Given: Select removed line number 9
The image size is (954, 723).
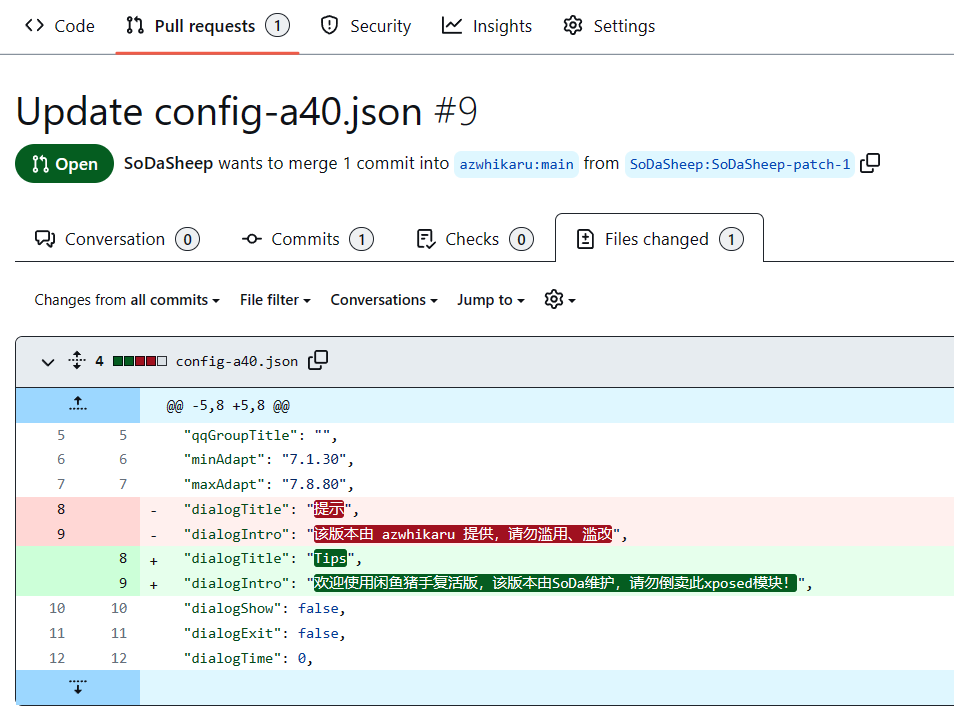Looking at the screenshot, I should point(61,534).
